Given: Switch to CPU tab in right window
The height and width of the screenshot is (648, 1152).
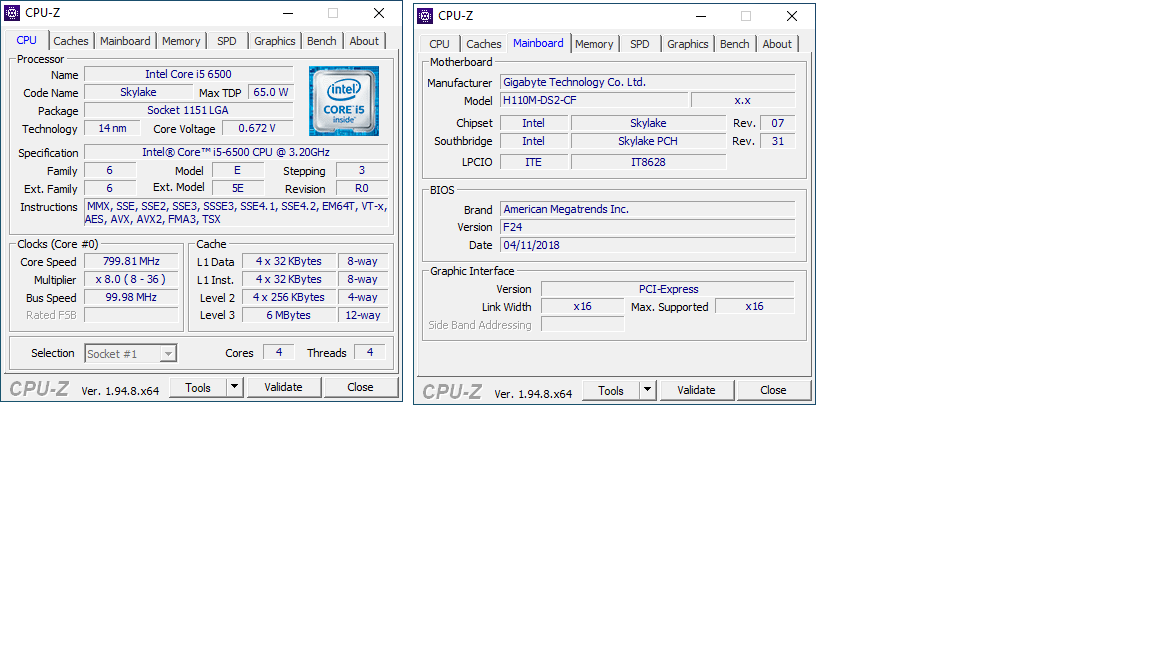Looking at the screenshot, I should 439,44.
